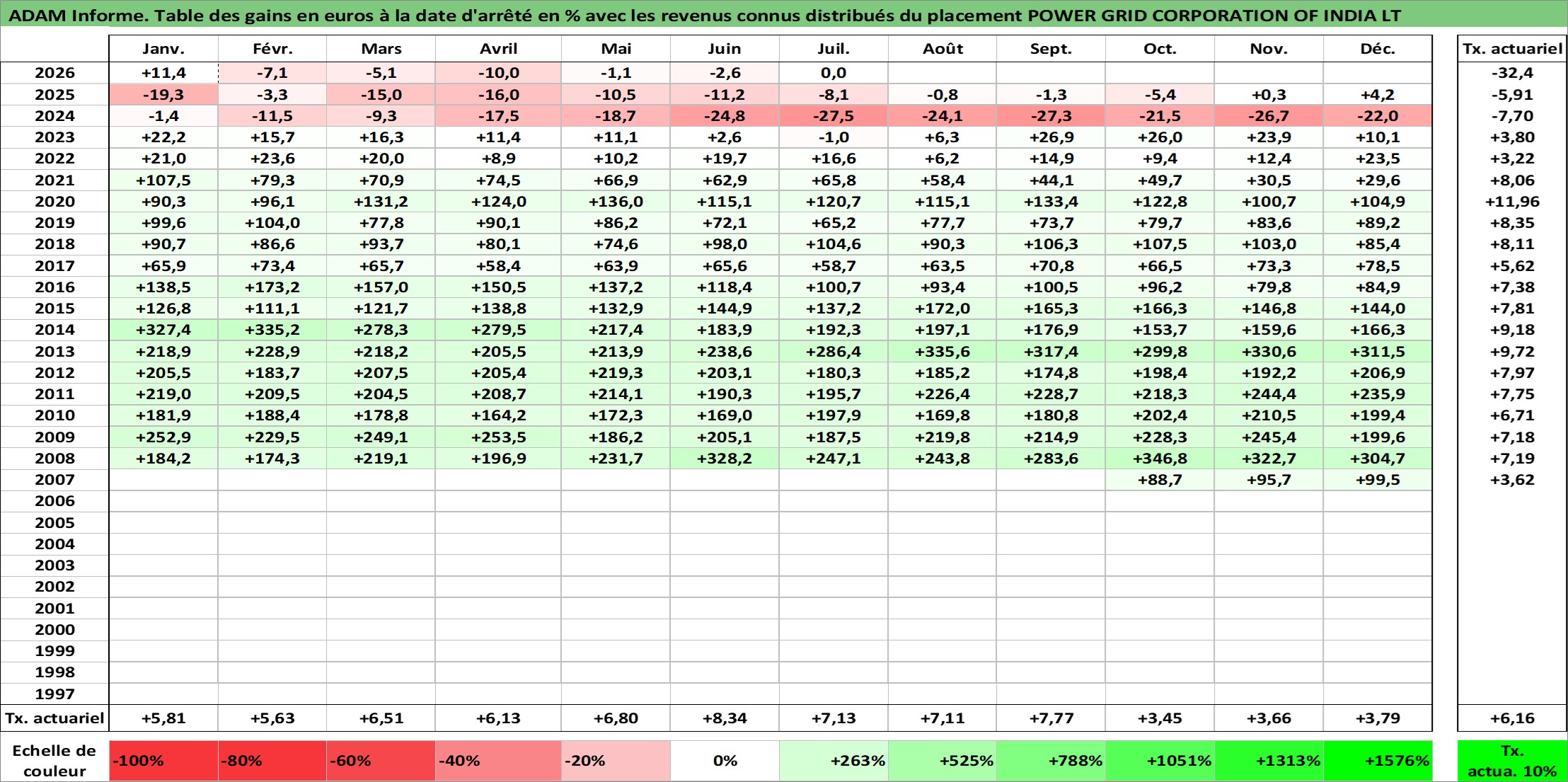Select the 2024 Déc. value -22,0
This screenshot has height=782, width=1568.
tap(1378, 116)
